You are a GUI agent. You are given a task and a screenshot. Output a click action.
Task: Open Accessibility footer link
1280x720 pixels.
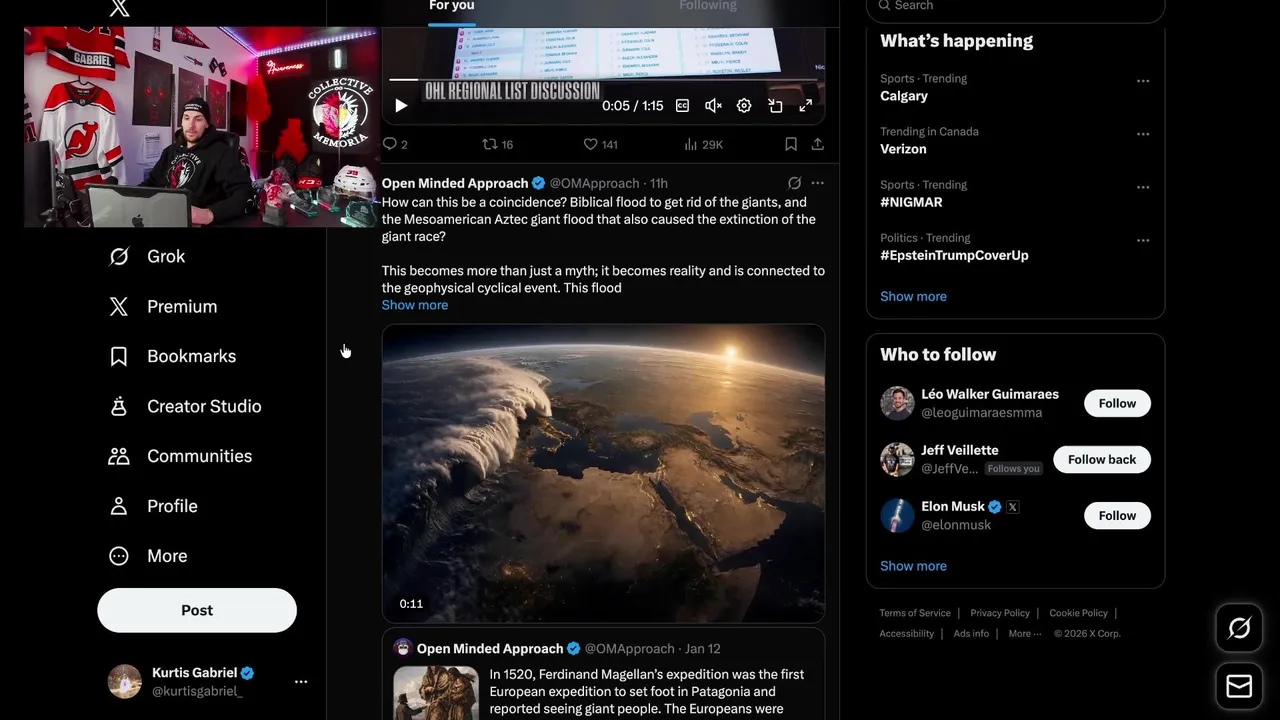point(907,633)
